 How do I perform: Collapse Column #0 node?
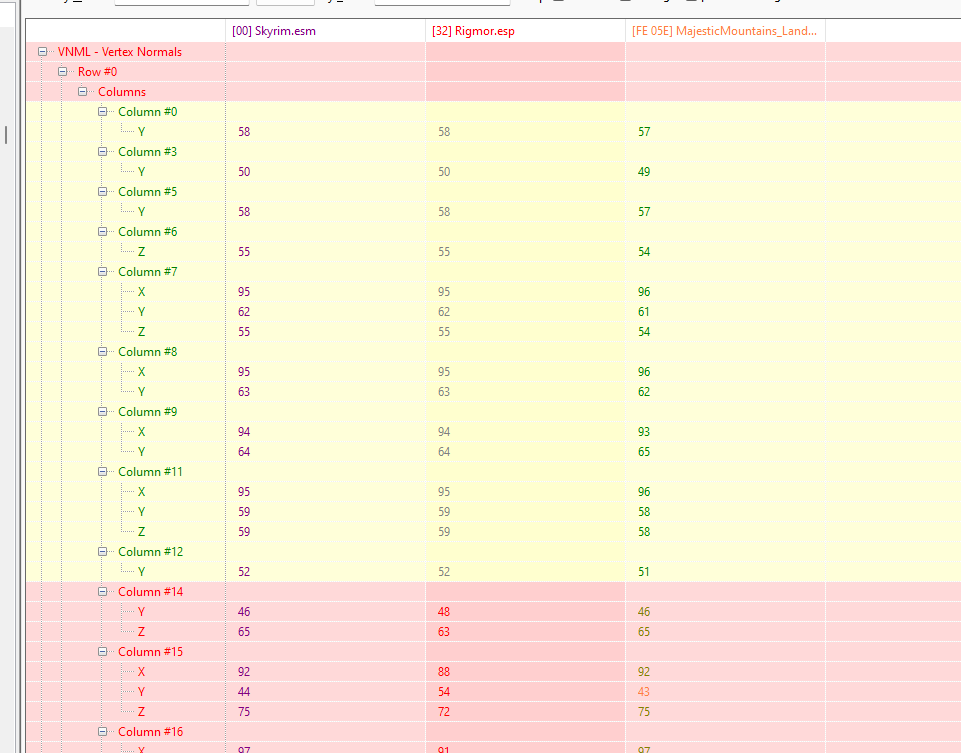103,112
